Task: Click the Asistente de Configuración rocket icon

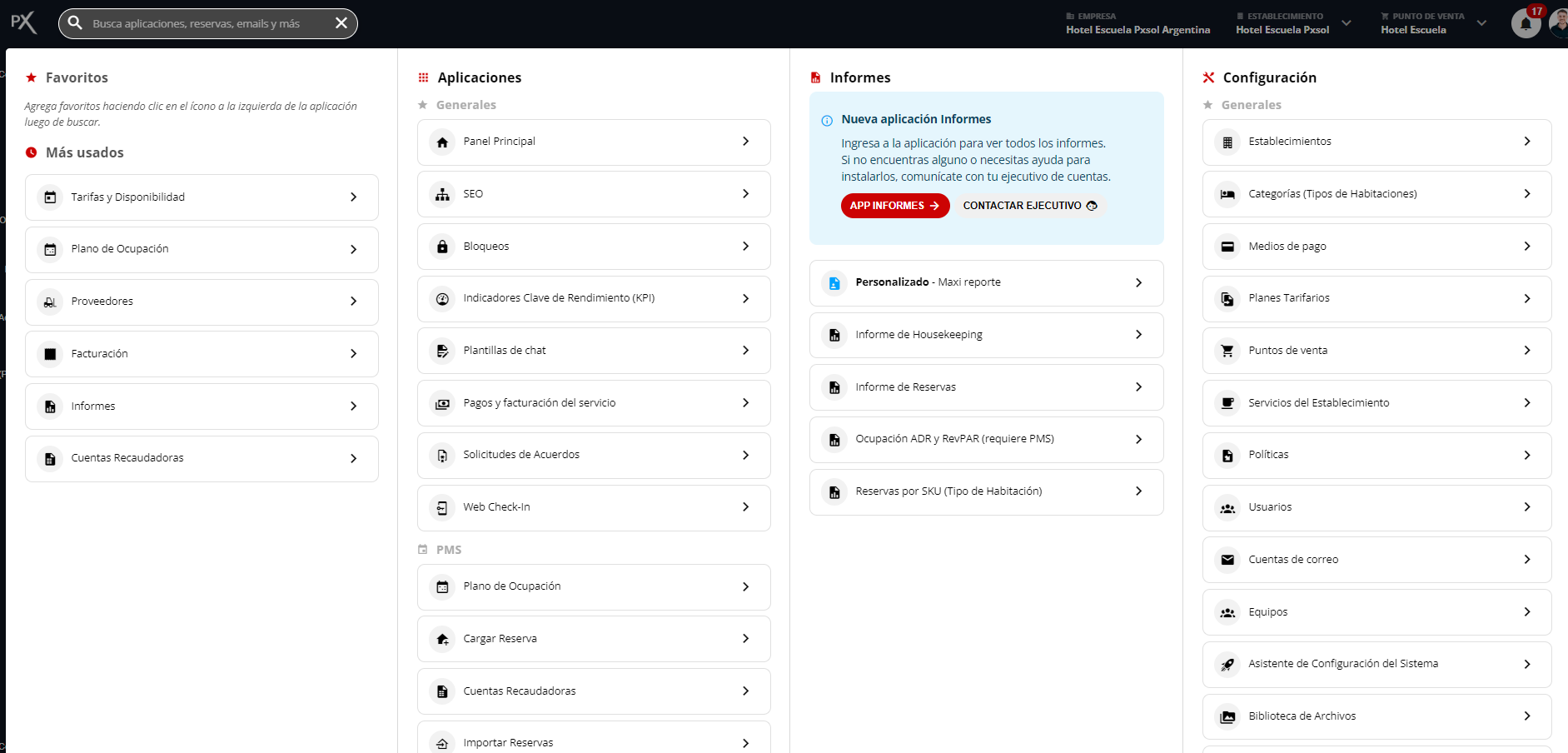Action: (1227, 665)
